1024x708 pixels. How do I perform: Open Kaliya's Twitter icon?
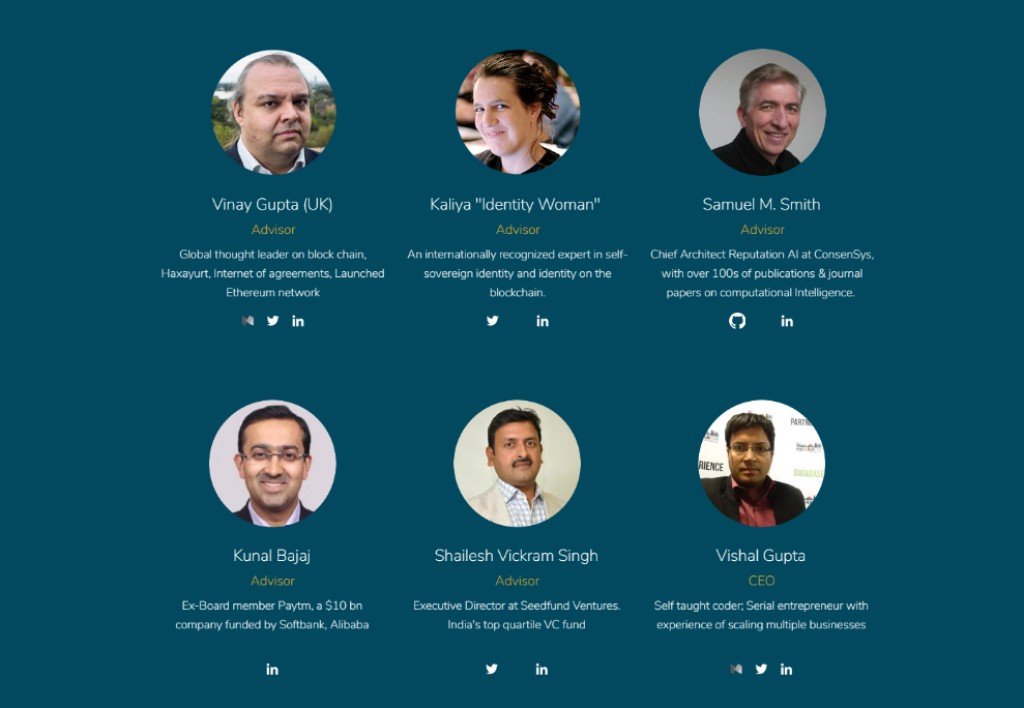[492, 321]
